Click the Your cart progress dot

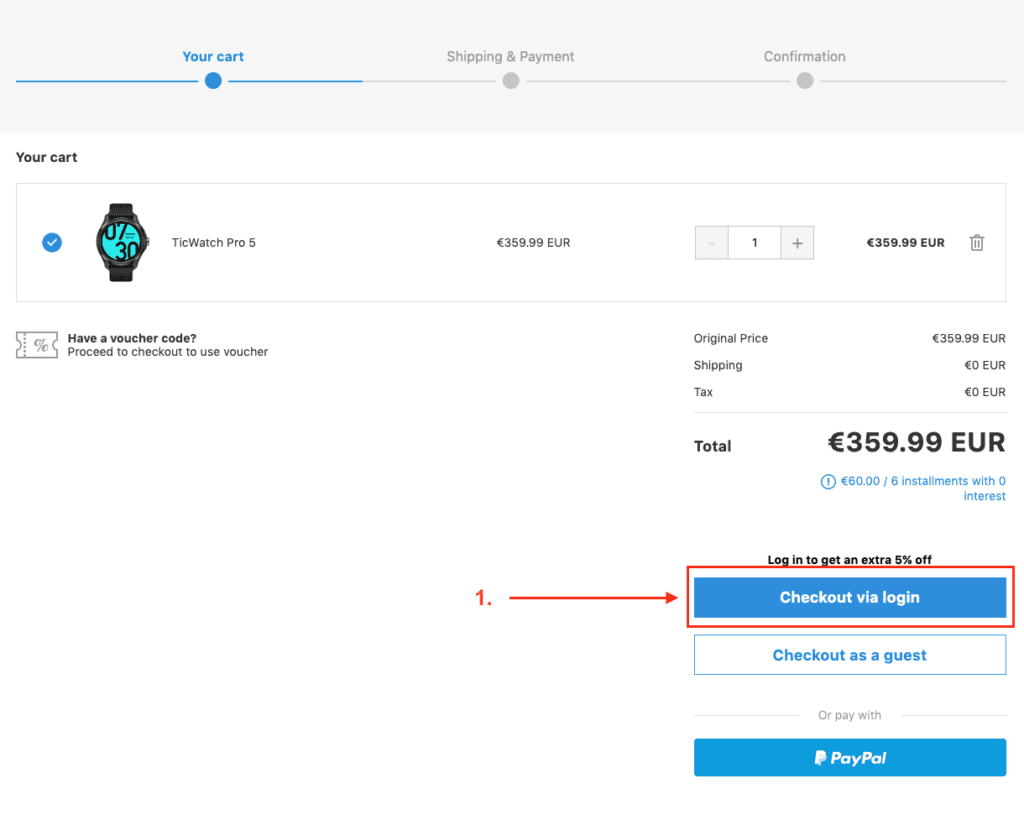213,81
